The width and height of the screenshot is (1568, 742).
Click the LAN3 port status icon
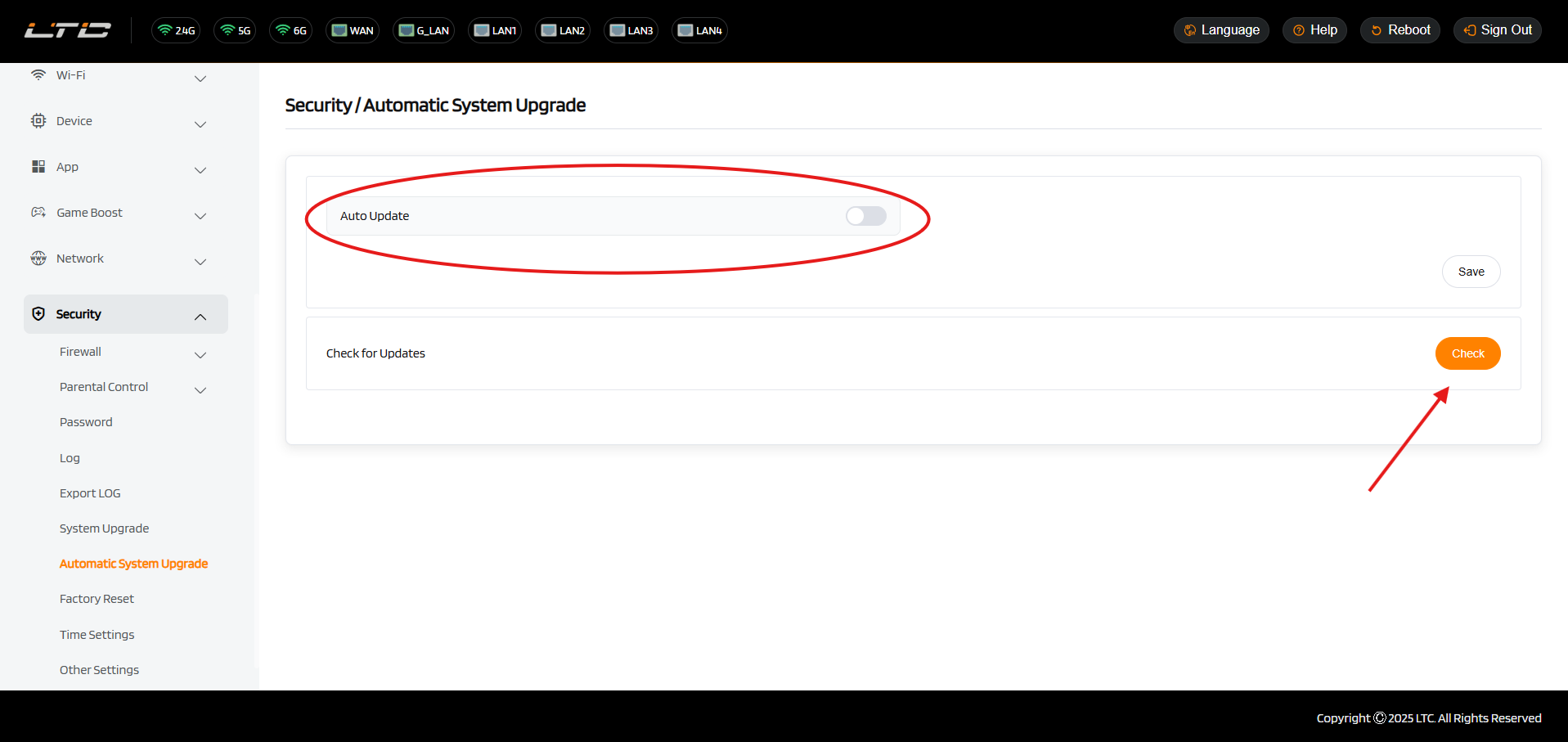click(631, 30)
